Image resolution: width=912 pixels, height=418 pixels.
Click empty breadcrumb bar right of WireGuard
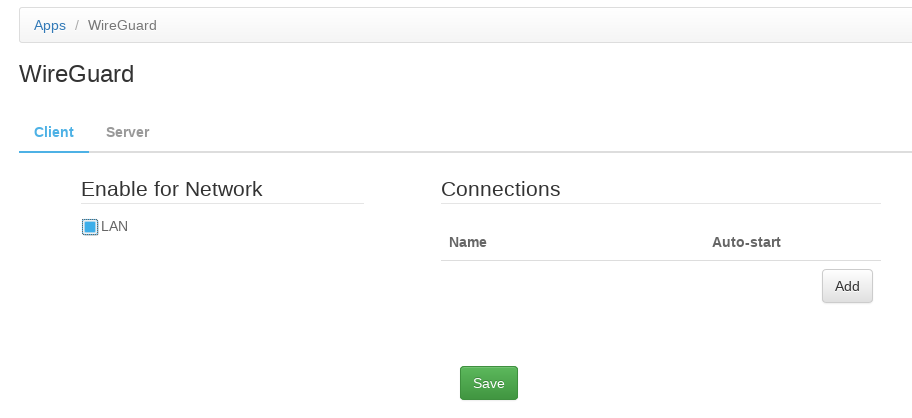500,25
